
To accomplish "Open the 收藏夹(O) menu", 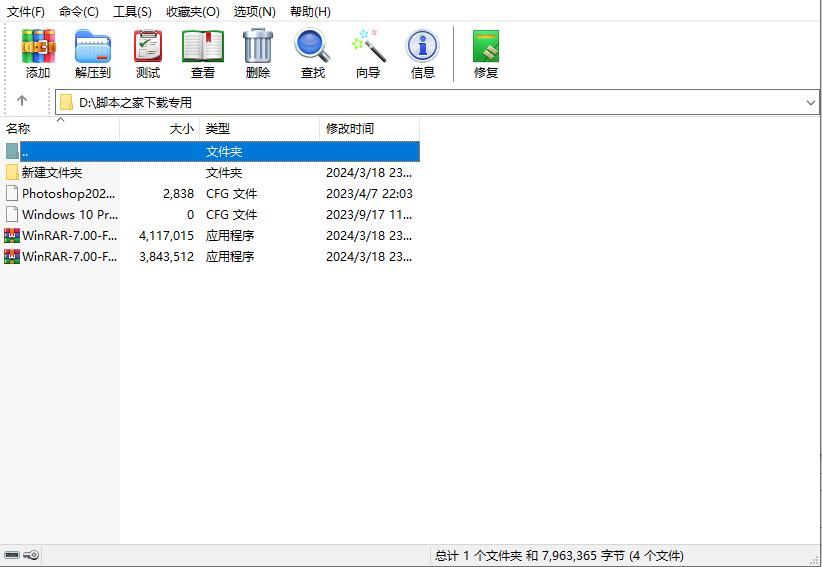I will (x=193, y=12).
